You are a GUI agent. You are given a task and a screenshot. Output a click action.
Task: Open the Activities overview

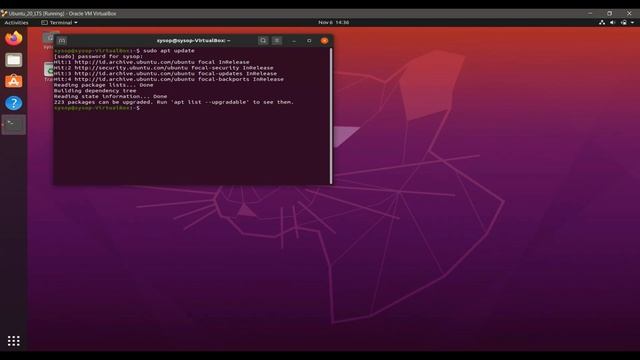coord(16,22)
